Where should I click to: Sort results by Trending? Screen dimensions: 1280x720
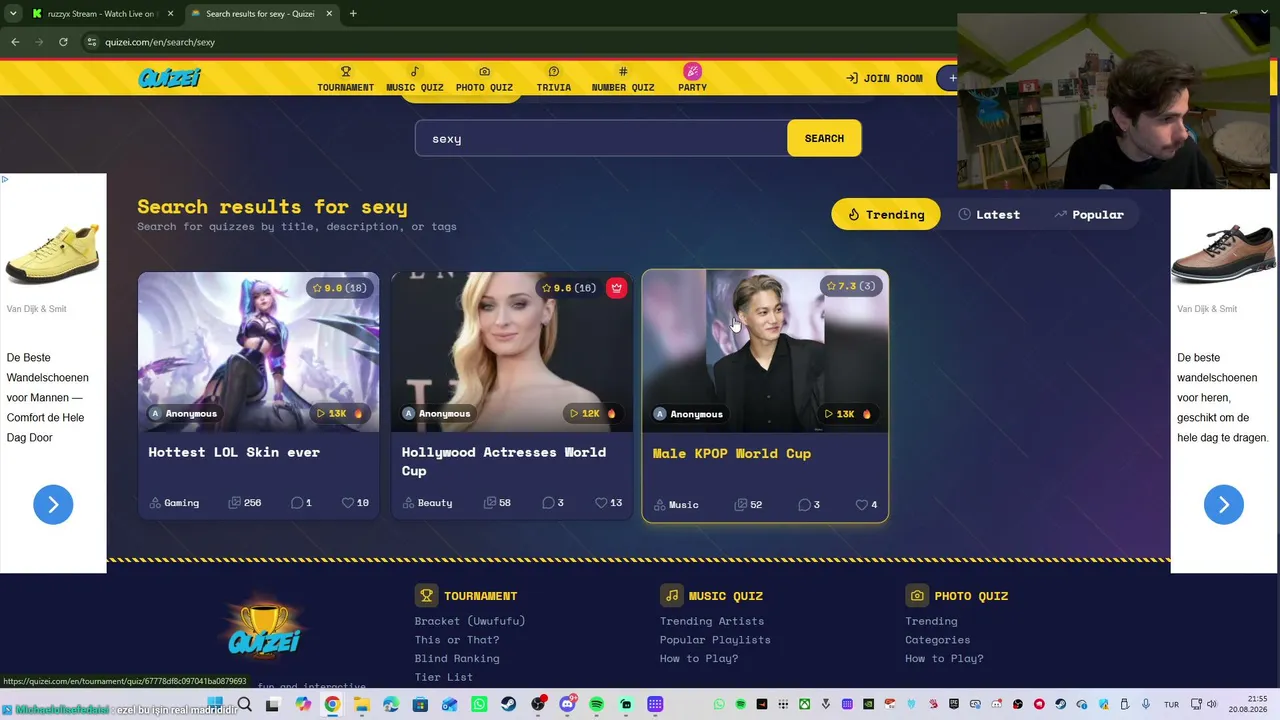tap(886, 214)
